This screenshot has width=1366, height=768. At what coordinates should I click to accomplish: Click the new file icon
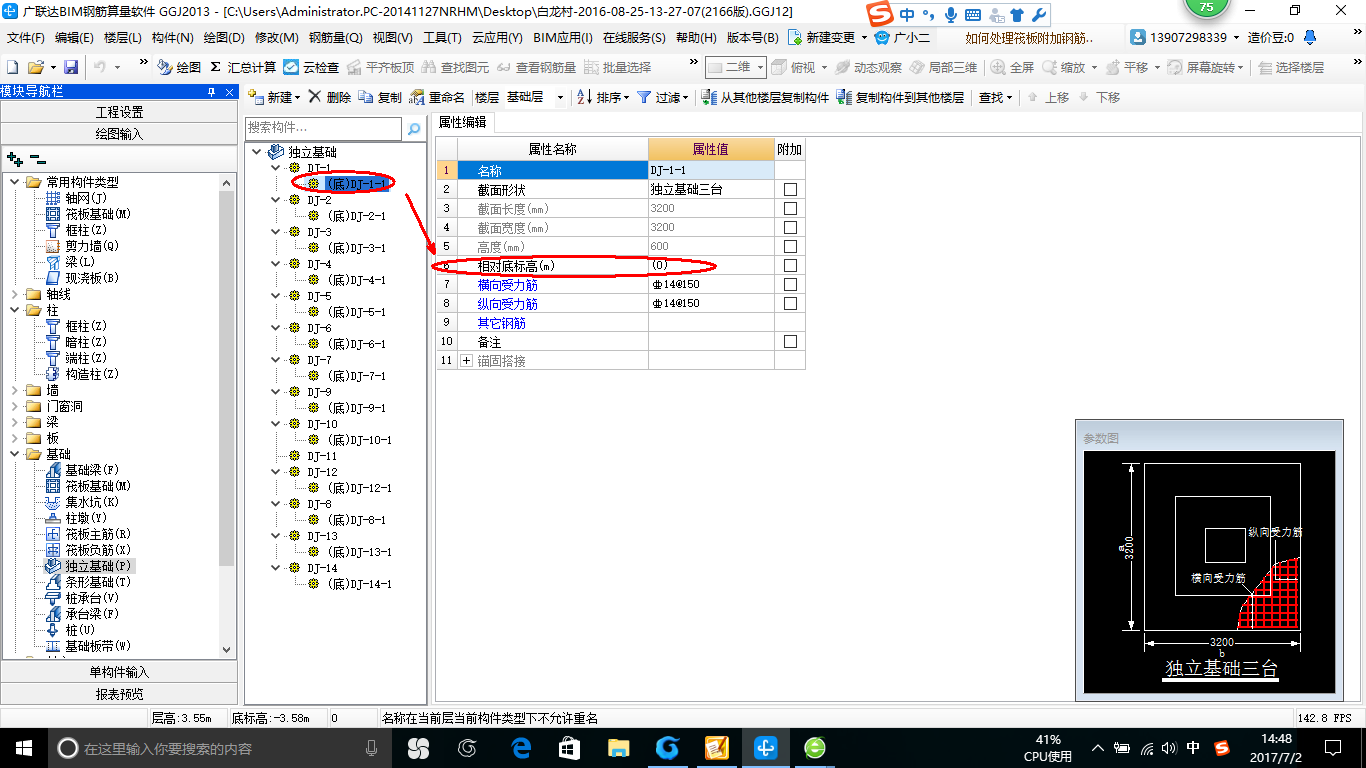[x=13, y=67]
